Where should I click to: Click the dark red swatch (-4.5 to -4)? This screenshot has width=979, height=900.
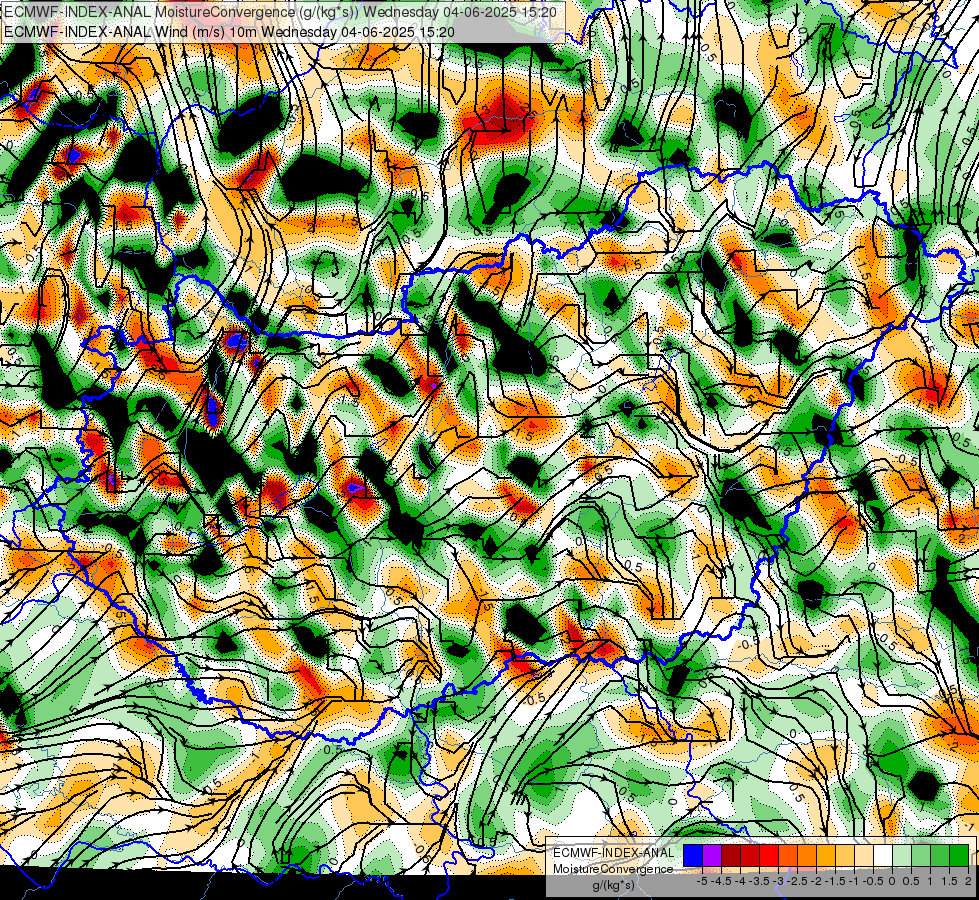click(x=731, y=855)
